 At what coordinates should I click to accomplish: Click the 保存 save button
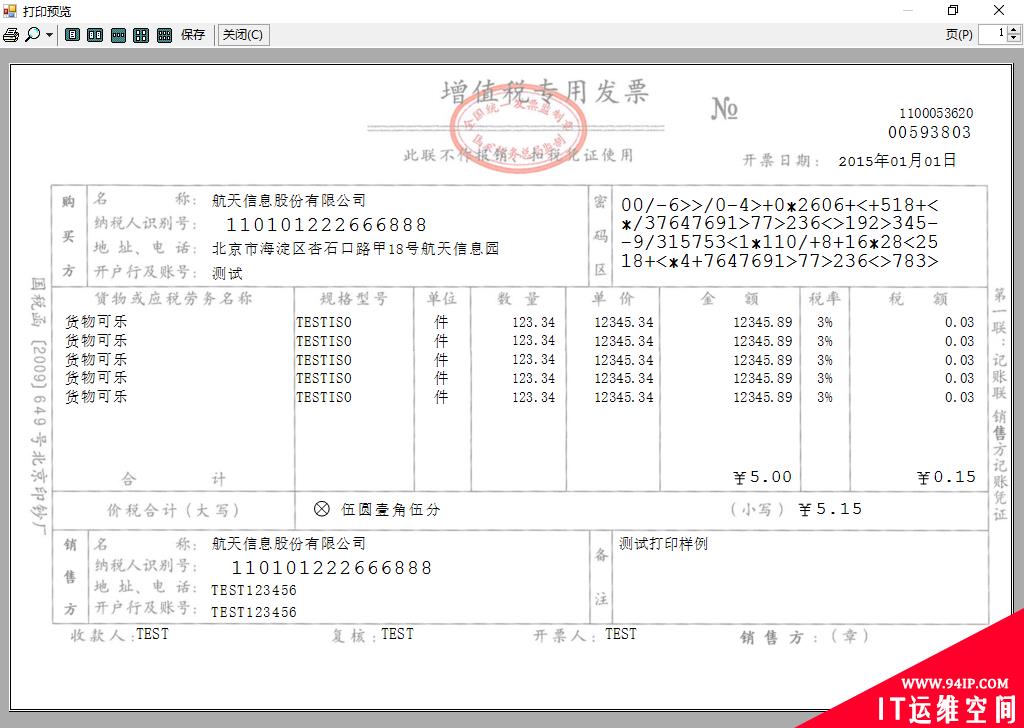pos(193,35)
